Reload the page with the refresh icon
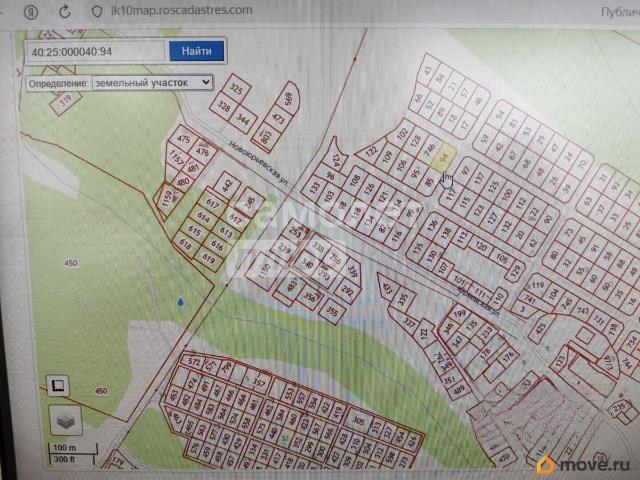The width and height of the screenshot is (640, 480). tap(64, 12)
